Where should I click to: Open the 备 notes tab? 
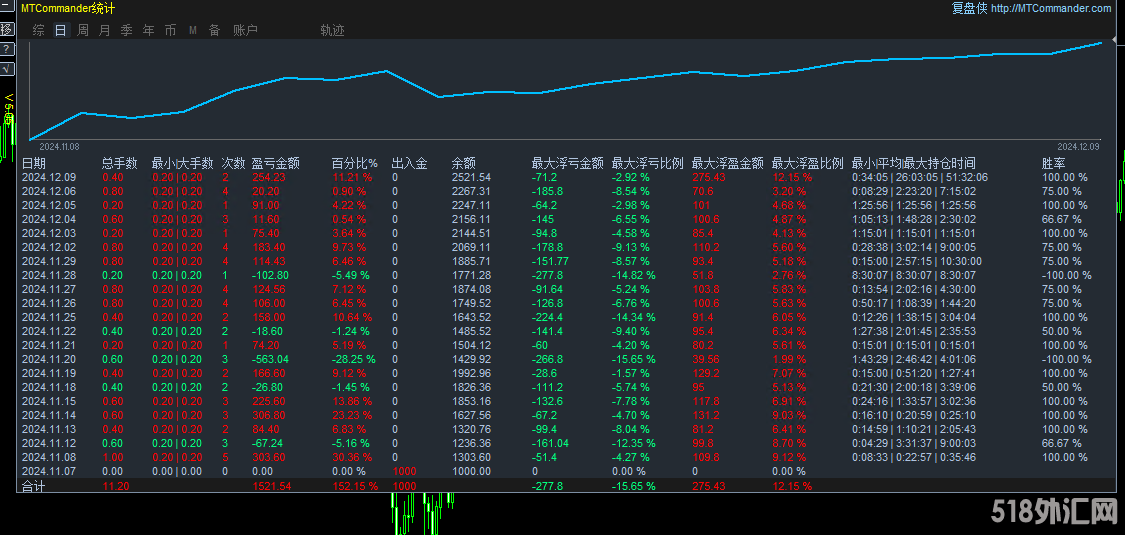214,31
